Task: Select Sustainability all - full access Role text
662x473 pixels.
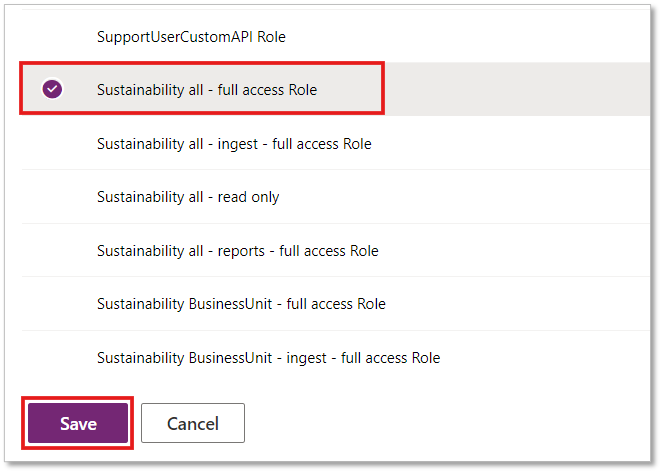Action: coord(207,90)
